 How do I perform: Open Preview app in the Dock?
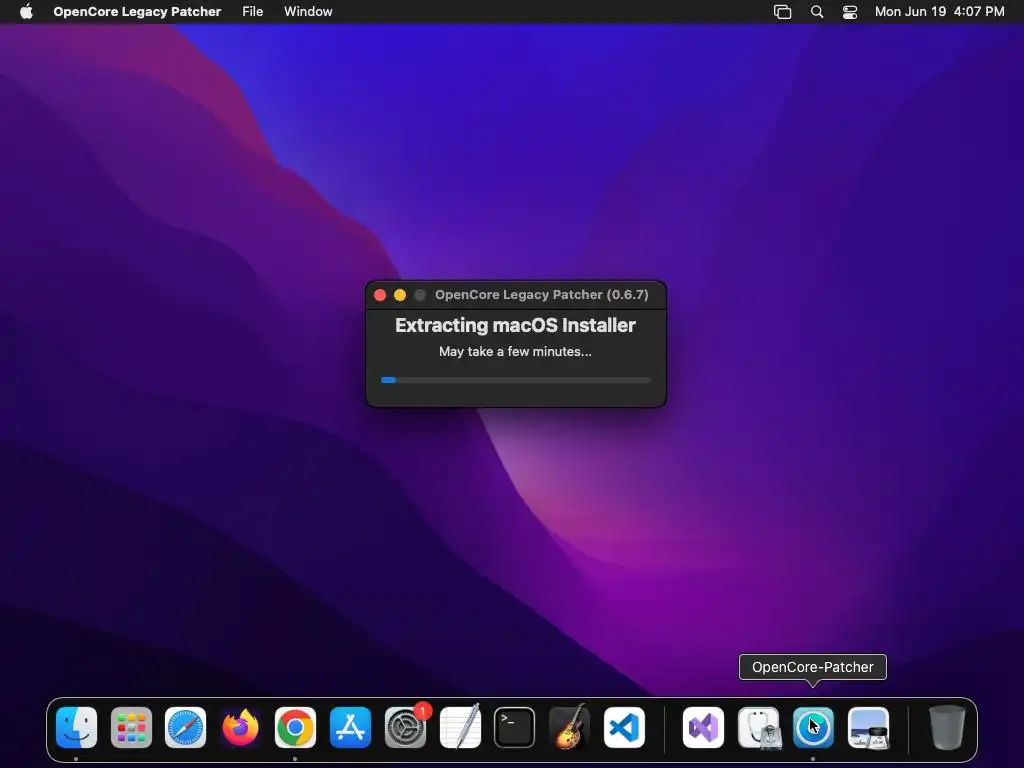(868, 727)
